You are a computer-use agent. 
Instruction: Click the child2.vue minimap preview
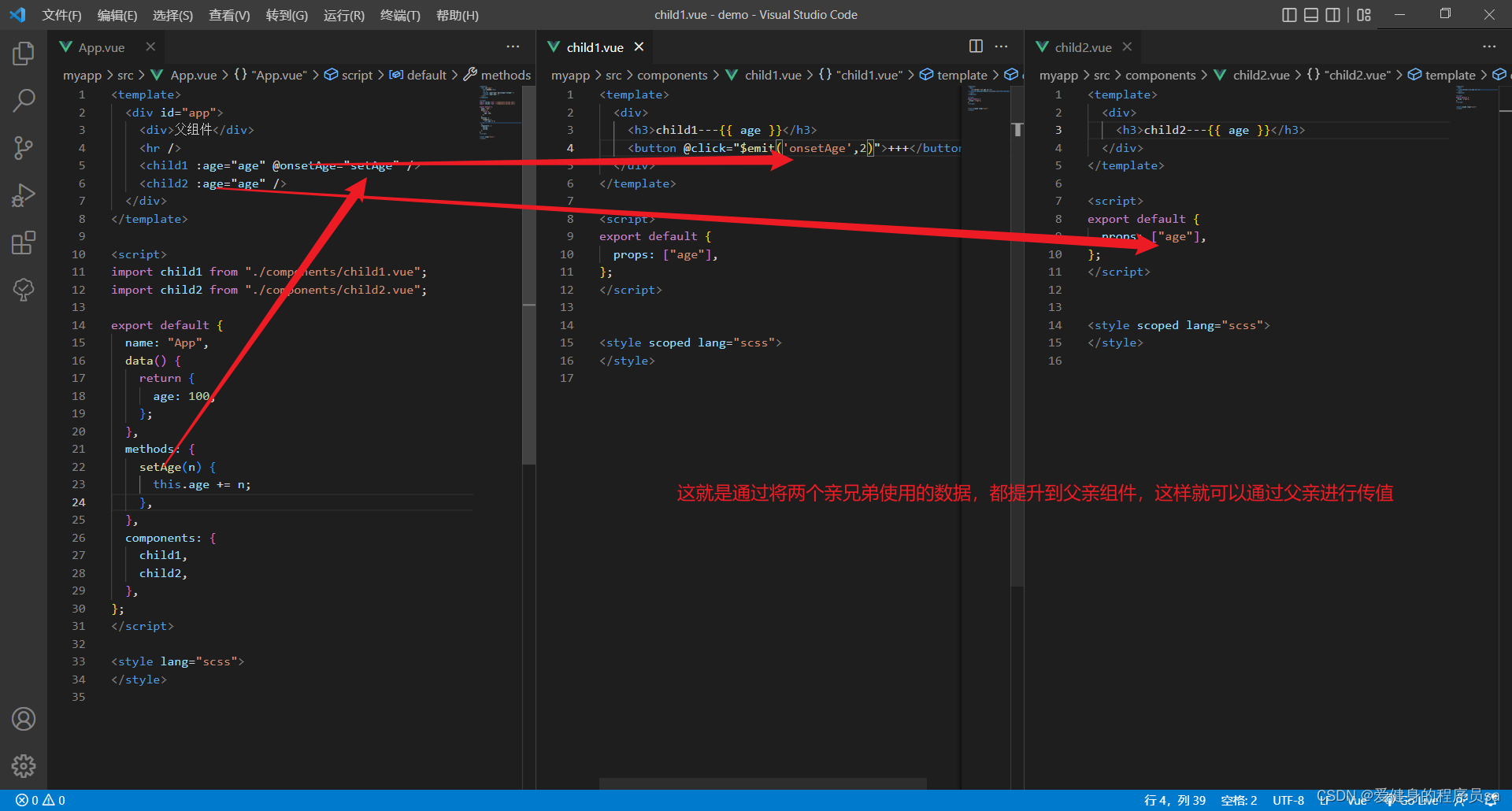click(x=1476, y=97)
